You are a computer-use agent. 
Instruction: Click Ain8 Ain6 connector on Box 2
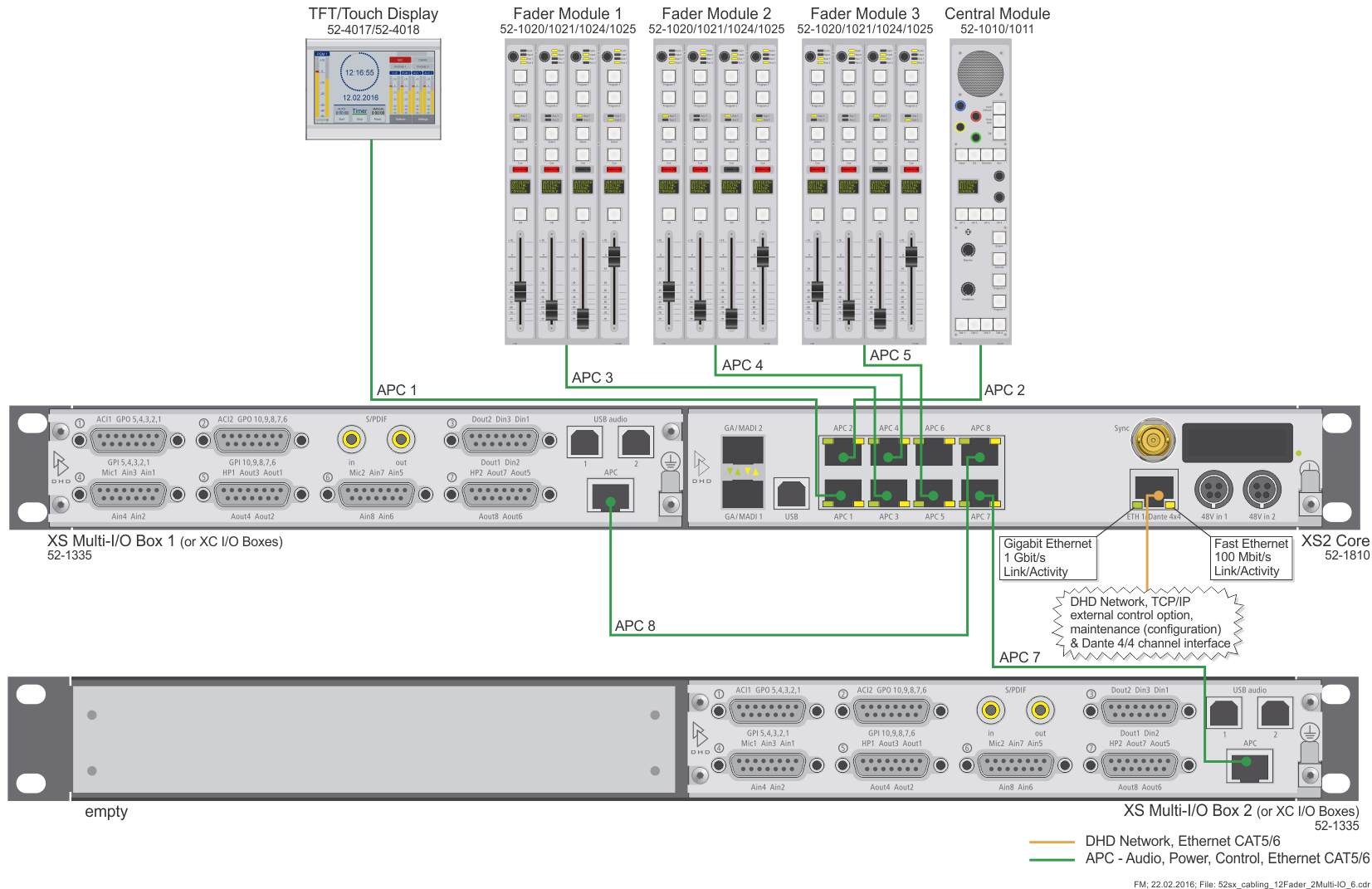point(1016,765)
